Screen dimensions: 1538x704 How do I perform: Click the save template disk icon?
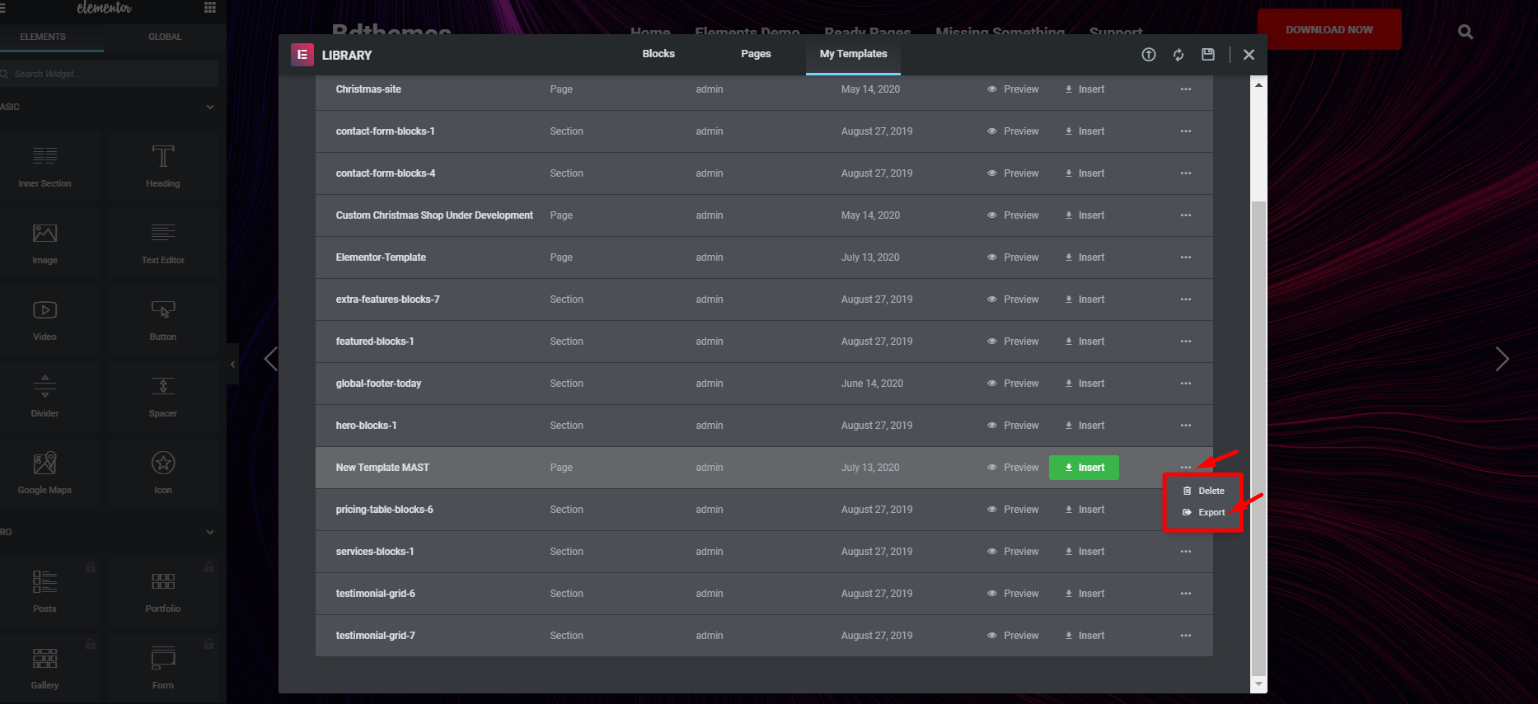(x=1208, y=55)
